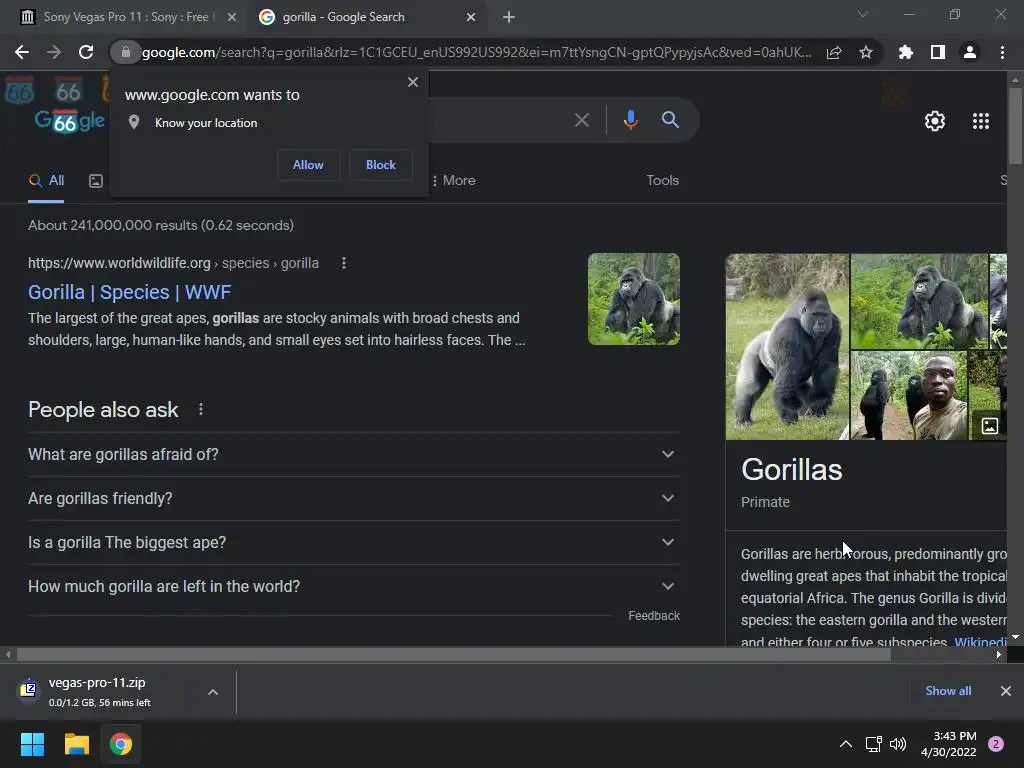This screenshot has width=1024, height=768.
Task: Reload the page with the refresh icon
Action: click(86, 52)
